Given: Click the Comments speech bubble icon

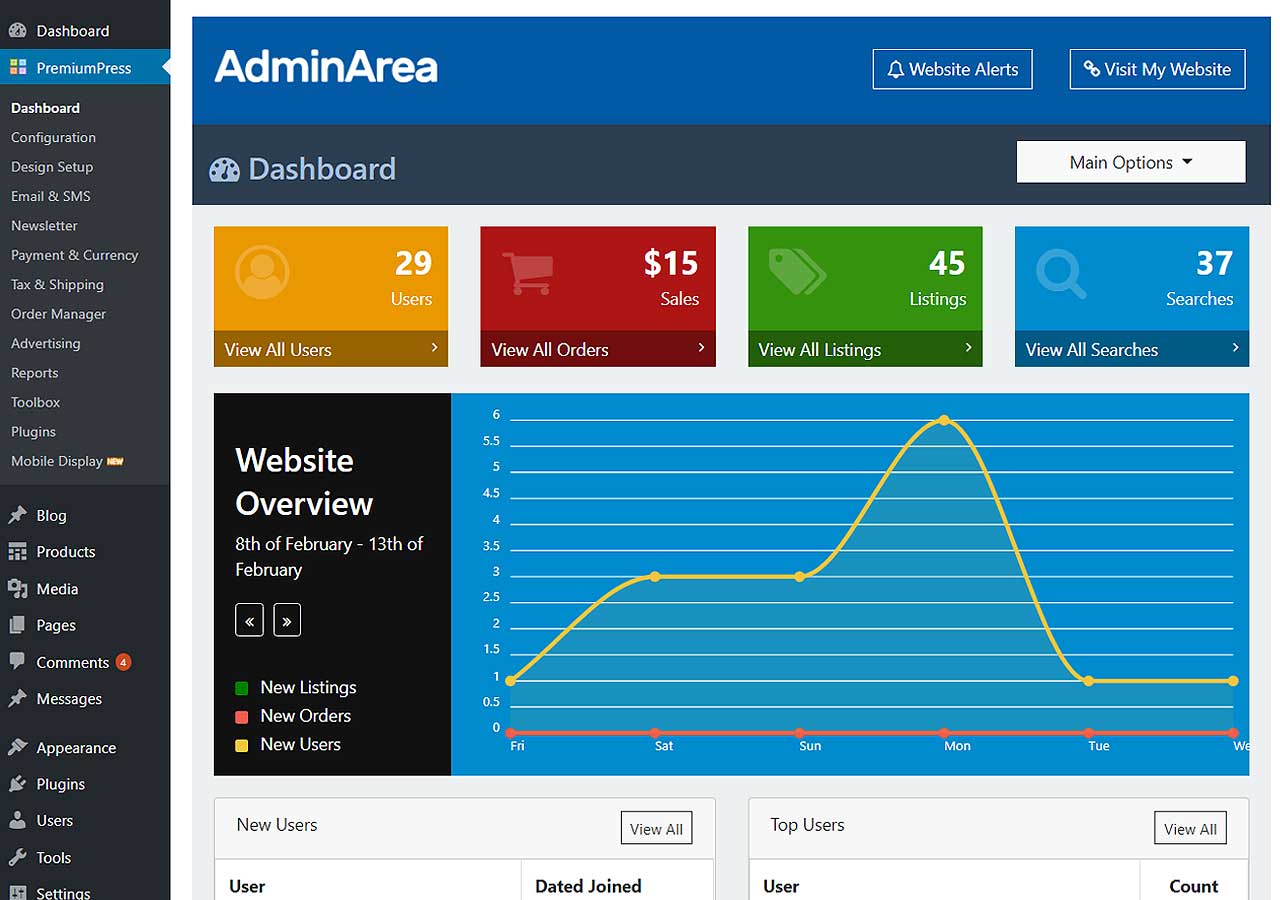Looking at the screenshot, I should tap(17, 662).
